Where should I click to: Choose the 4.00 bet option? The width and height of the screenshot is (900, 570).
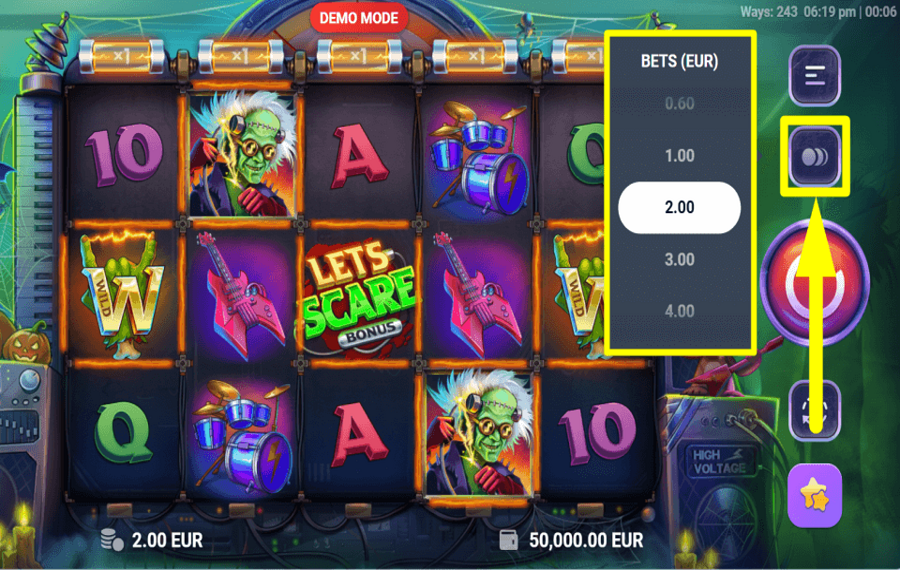(x=679, y=311)
